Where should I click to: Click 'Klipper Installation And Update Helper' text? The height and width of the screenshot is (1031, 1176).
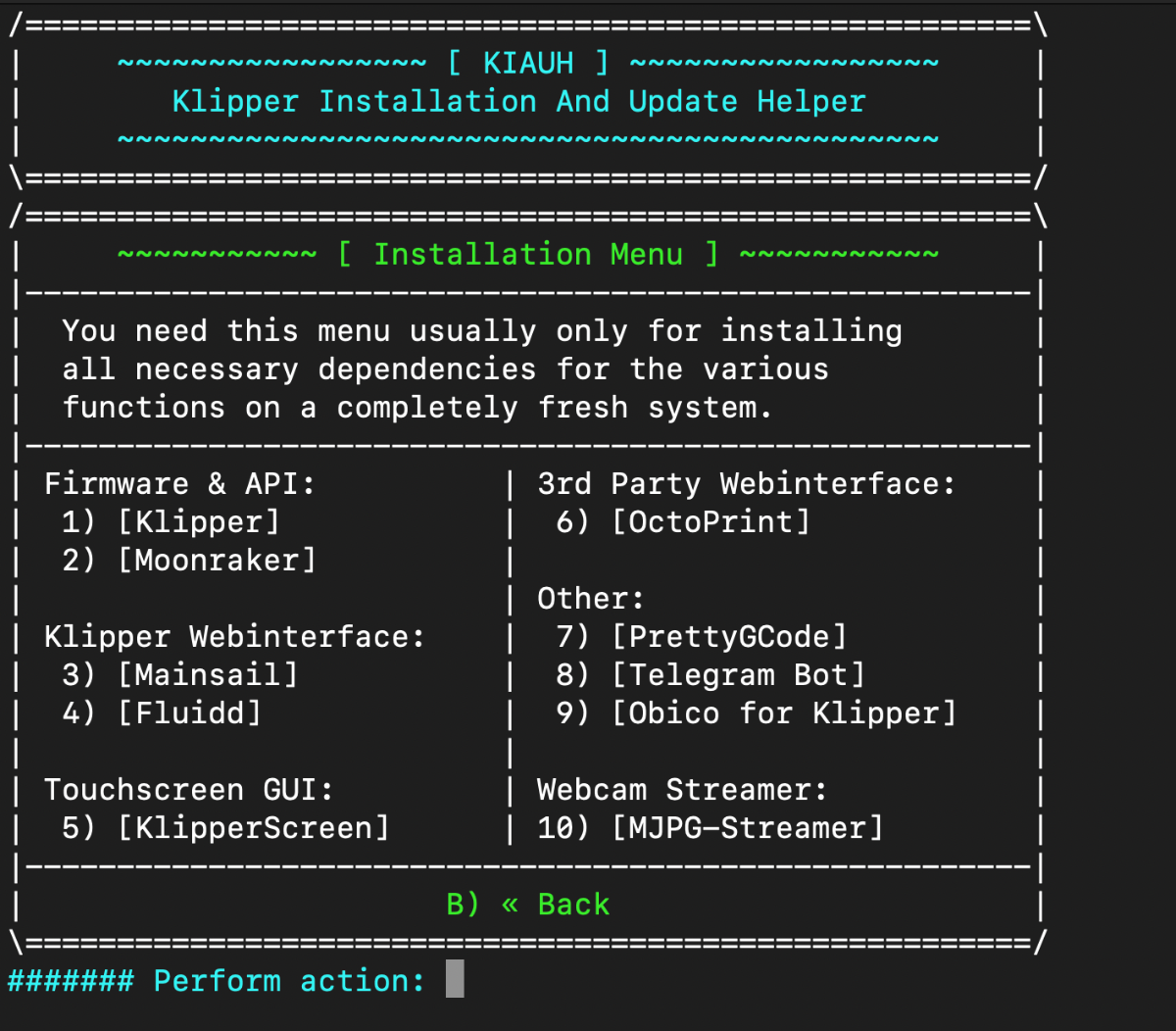point(519,101)
